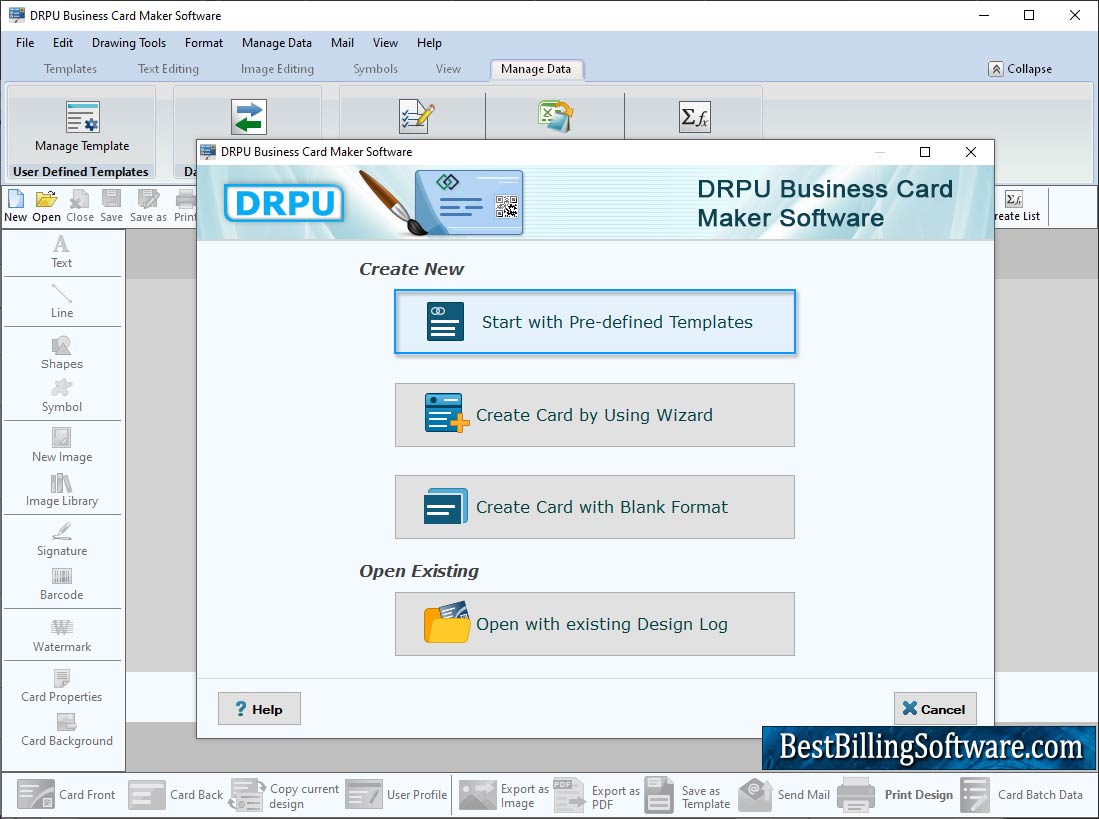Switch to the Text Editing ribbon tab
Viewport: 1099px width, 819px height.
click(x=168, y=69)
